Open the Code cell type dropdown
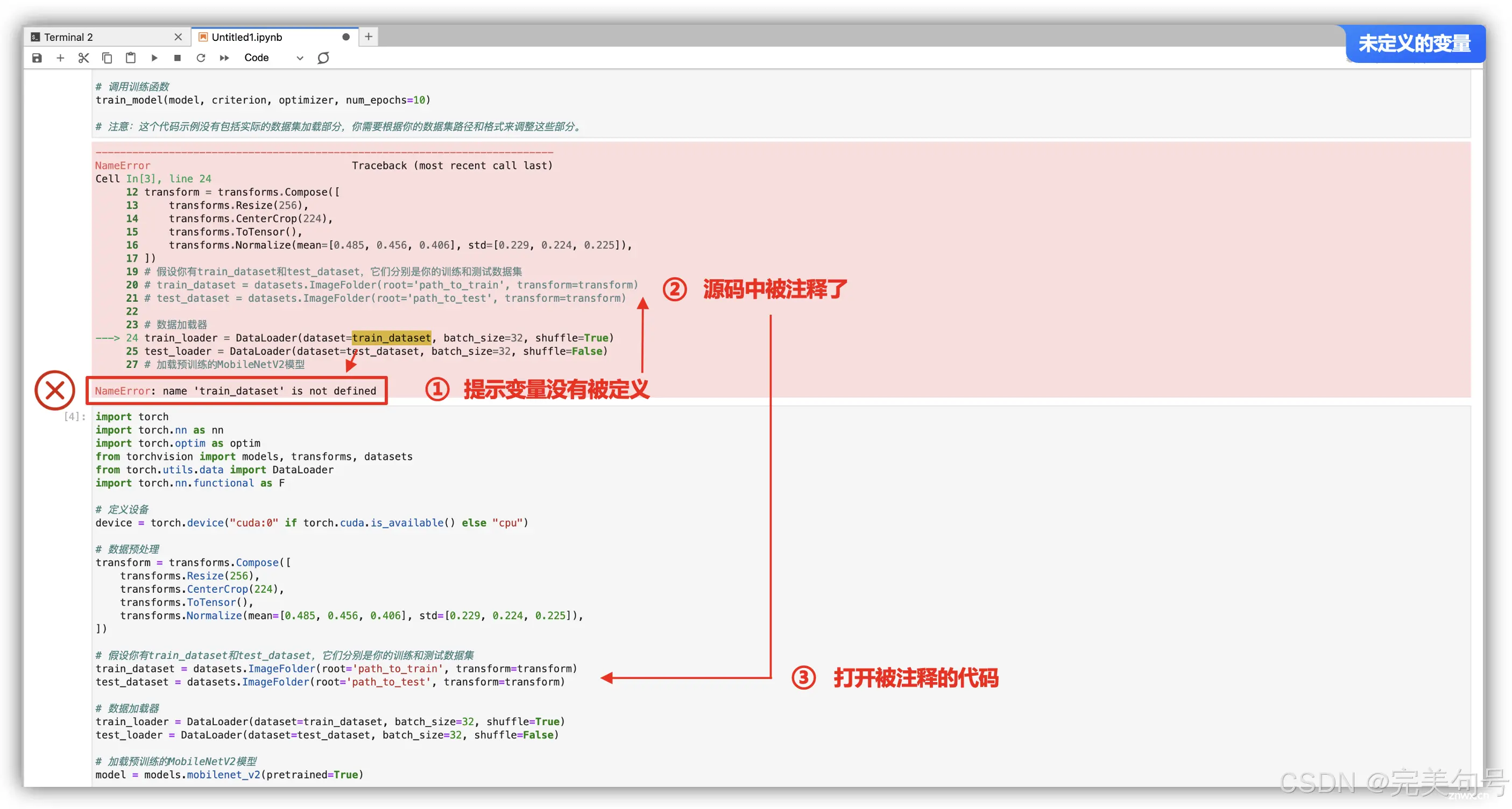The image size is (1512, 809). click(x=273, y=58)
